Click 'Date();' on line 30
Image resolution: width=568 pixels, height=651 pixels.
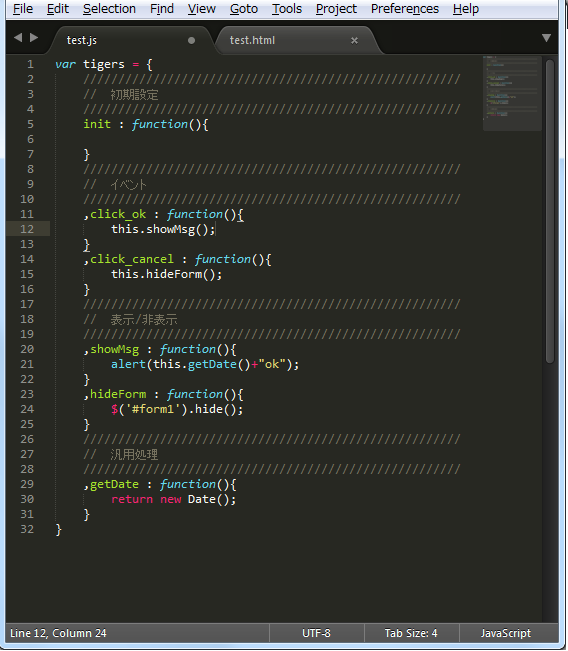click(x=212, y=499)
